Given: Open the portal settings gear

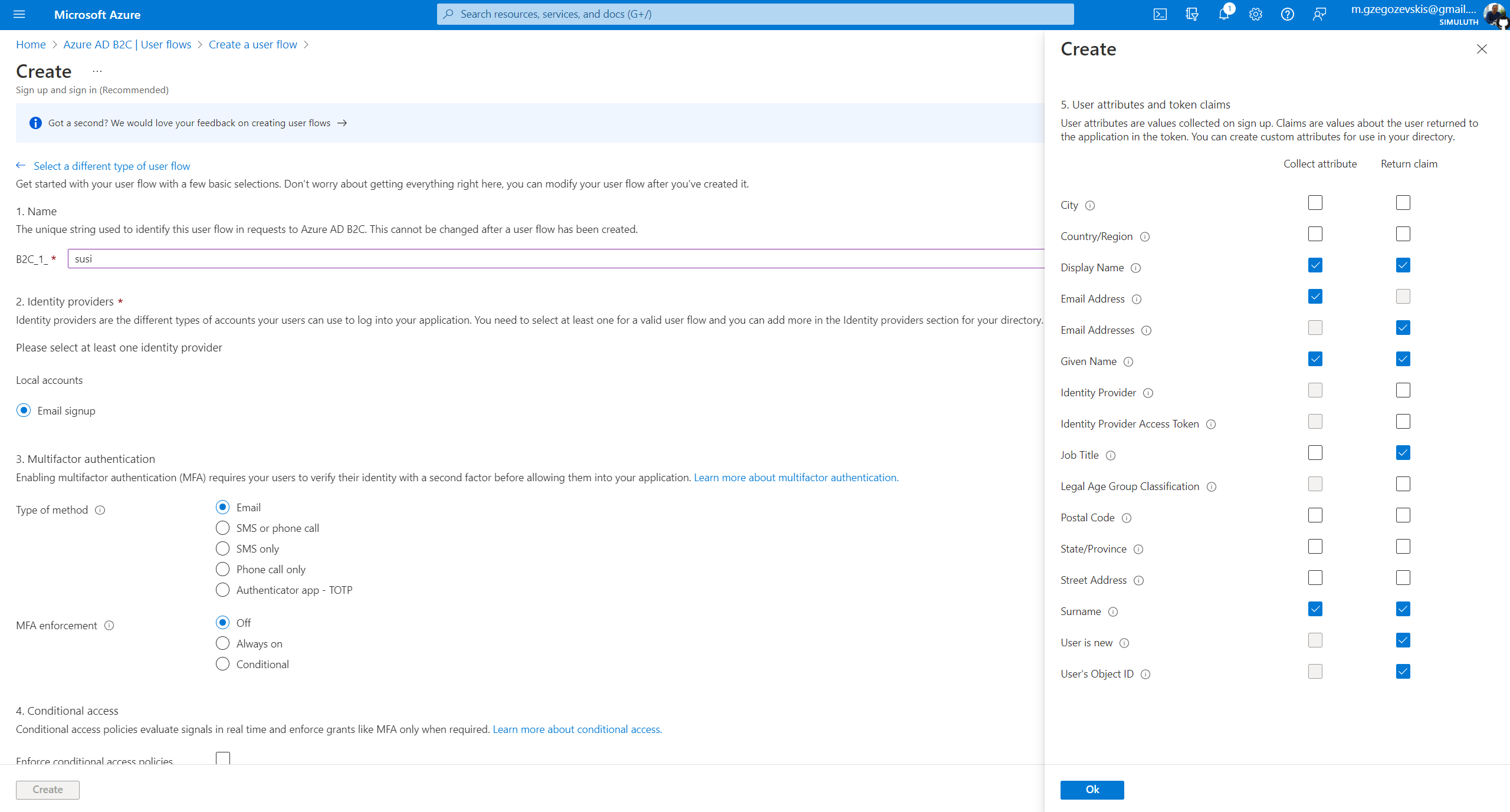Looking at the screenshot, I should [1255, 14].
